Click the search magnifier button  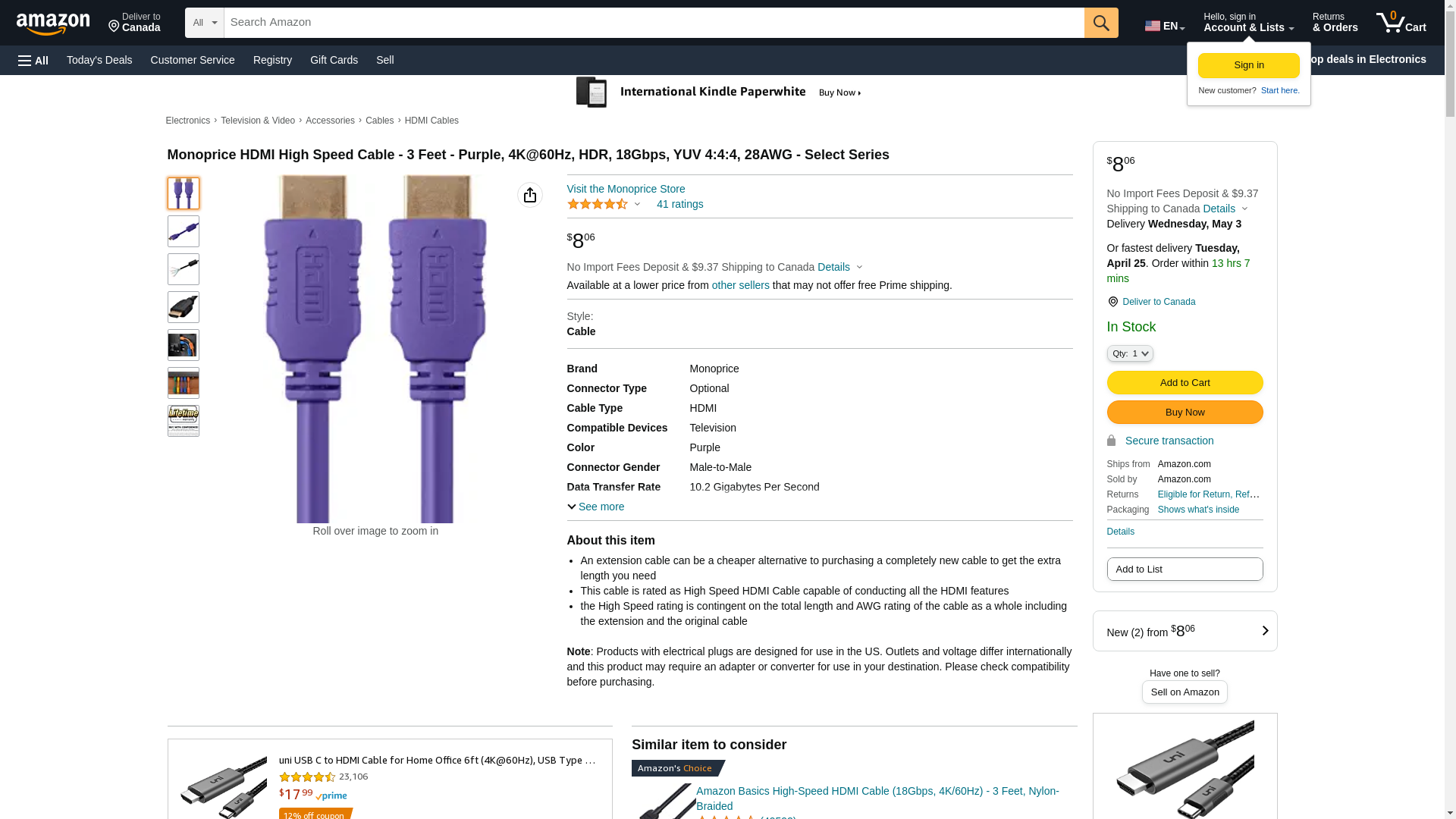(x=1101, y=23)
